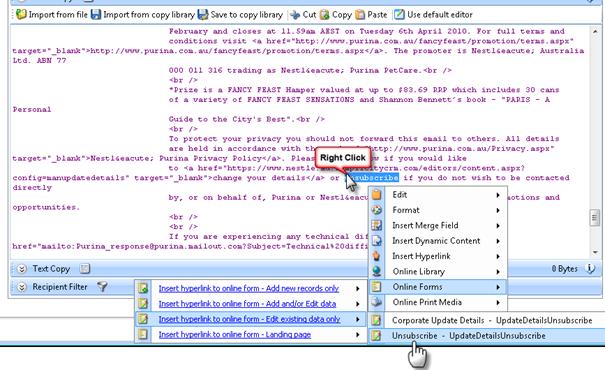Expand arrow on Edit menu item
The width and height of the screenshot is (605, 370).
coord(498,195)
